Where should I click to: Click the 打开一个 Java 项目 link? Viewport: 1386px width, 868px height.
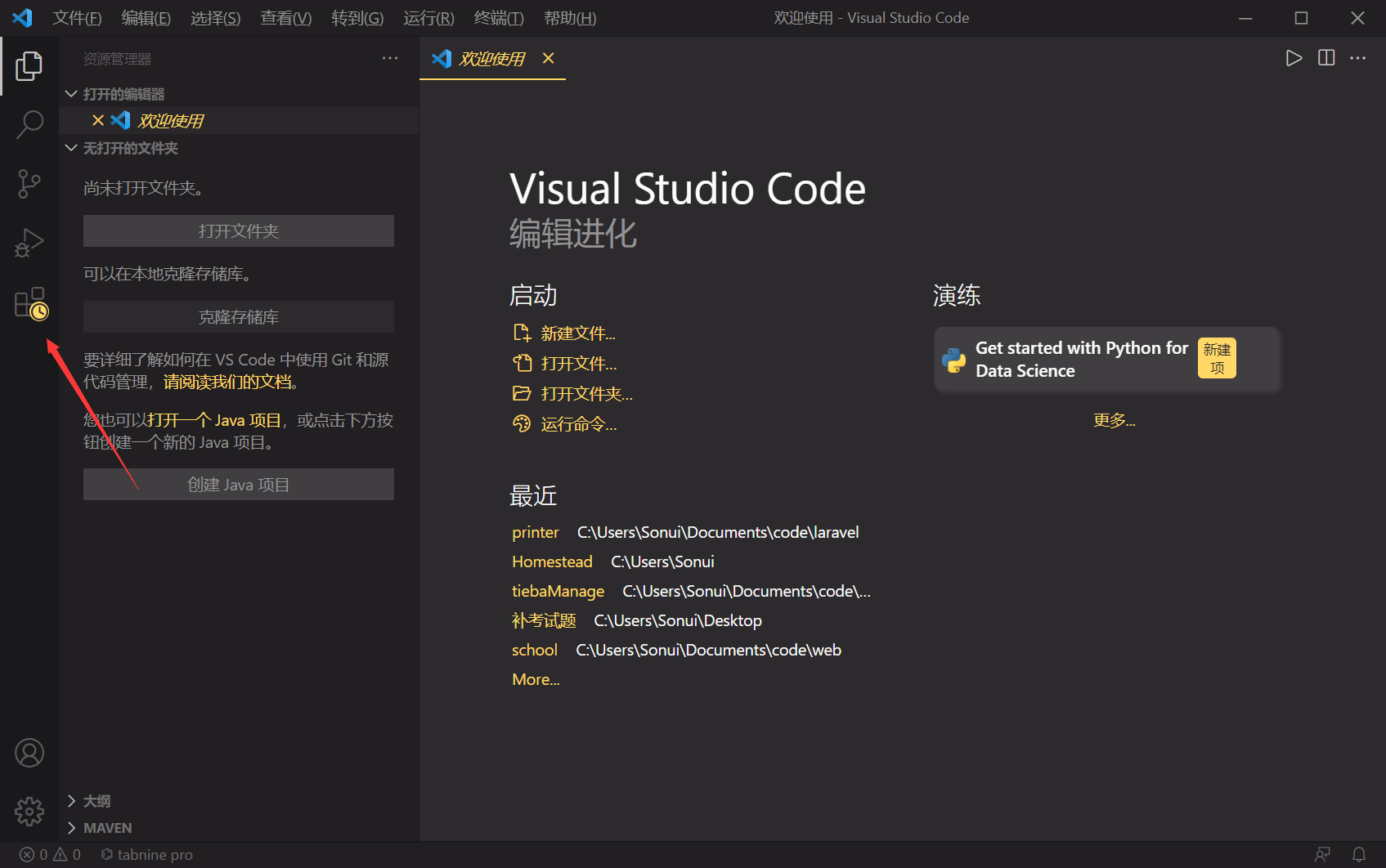click(x=214, y=420)
